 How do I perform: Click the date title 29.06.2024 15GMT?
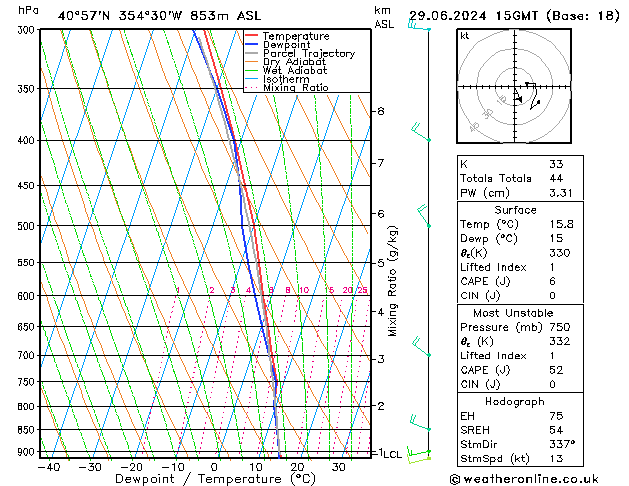pyautogui.click(x=513, y=15)
